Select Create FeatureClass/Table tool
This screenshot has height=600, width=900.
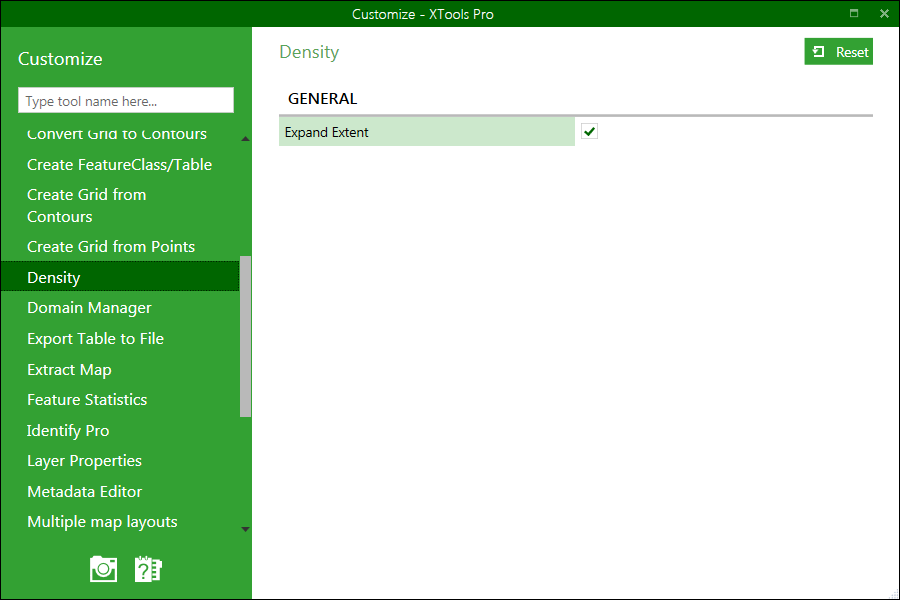coord(119,165)
